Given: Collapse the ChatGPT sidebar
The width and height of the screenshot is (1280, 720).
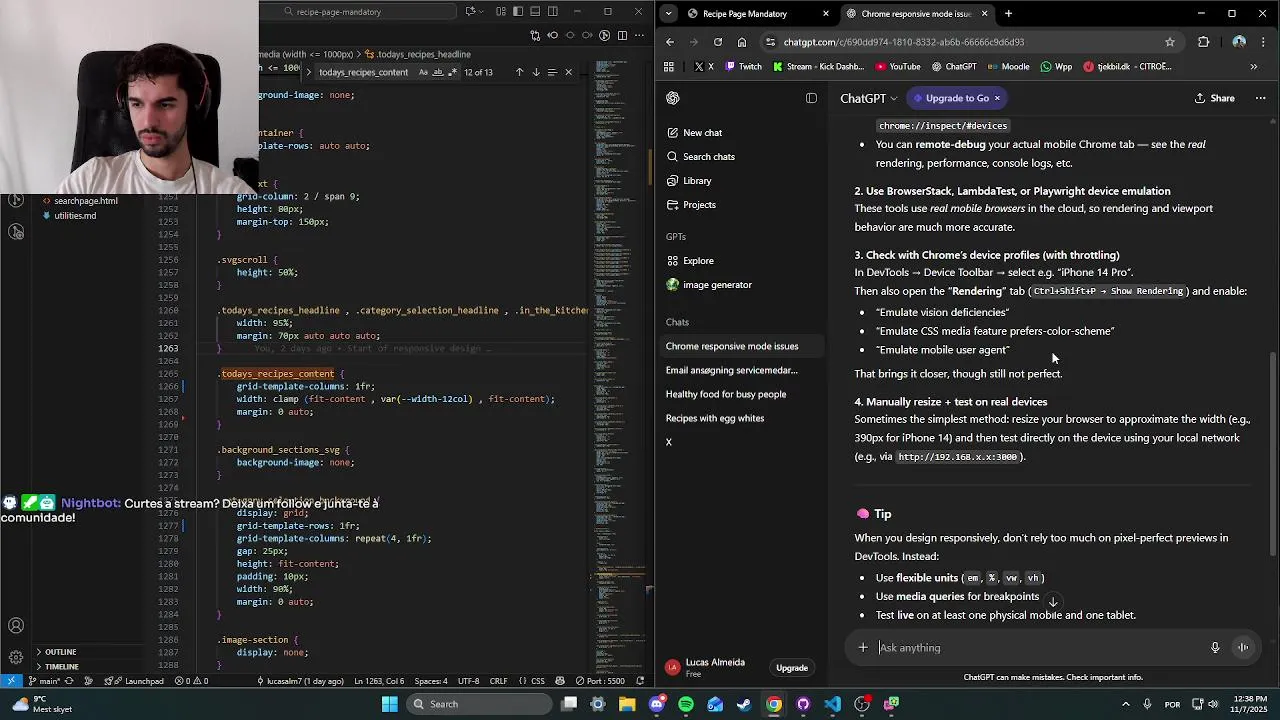Looking at the screenshot, I should click(x=811, y=98).
